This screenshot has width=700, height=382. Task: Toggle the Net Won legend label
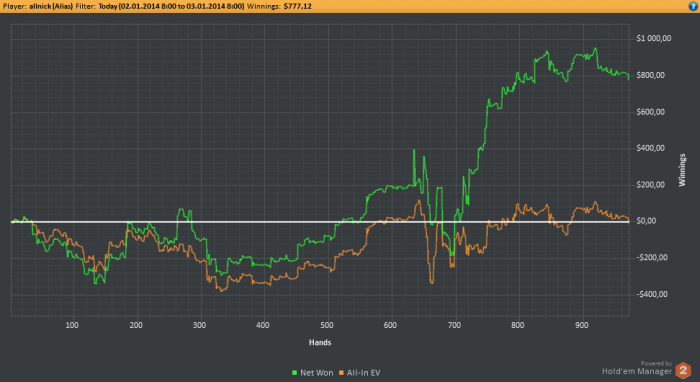coord(317,373)
